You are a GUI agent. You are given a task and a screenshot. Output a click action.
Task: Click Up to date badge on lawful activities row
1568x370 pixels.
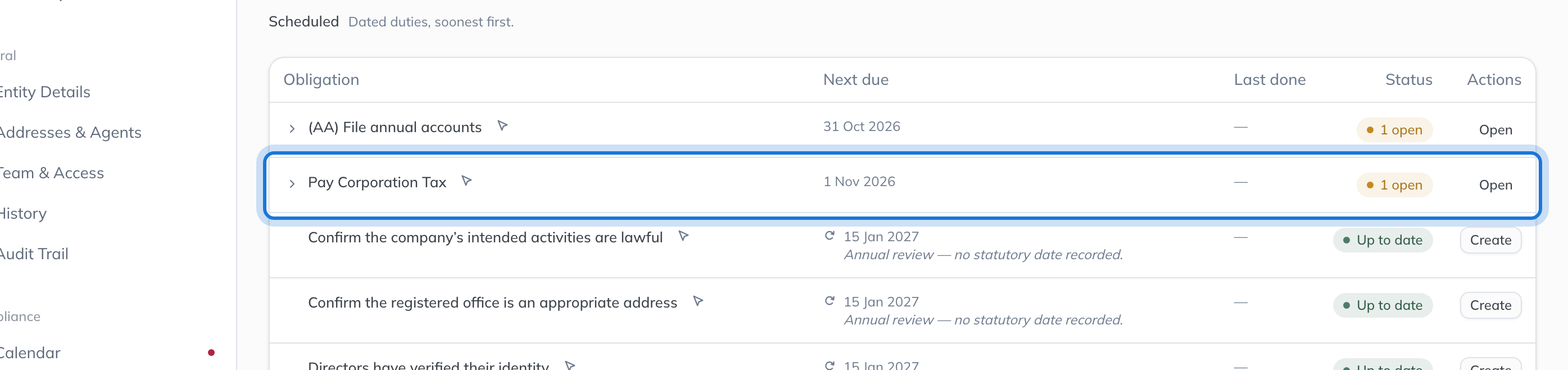pyautogui.click(x=1383, y=240)
